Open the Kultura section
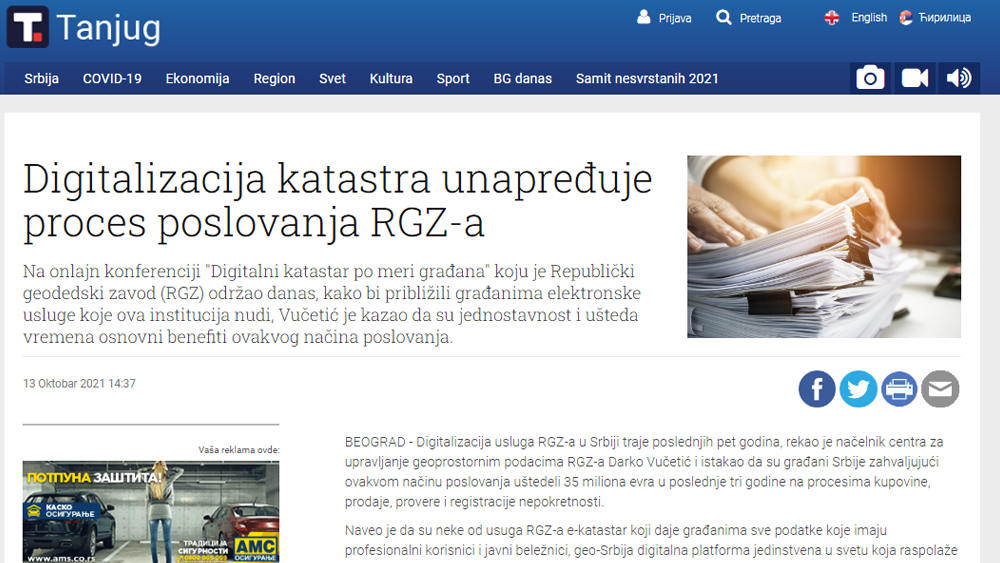The image size is (1000, 563). (391, 78)
